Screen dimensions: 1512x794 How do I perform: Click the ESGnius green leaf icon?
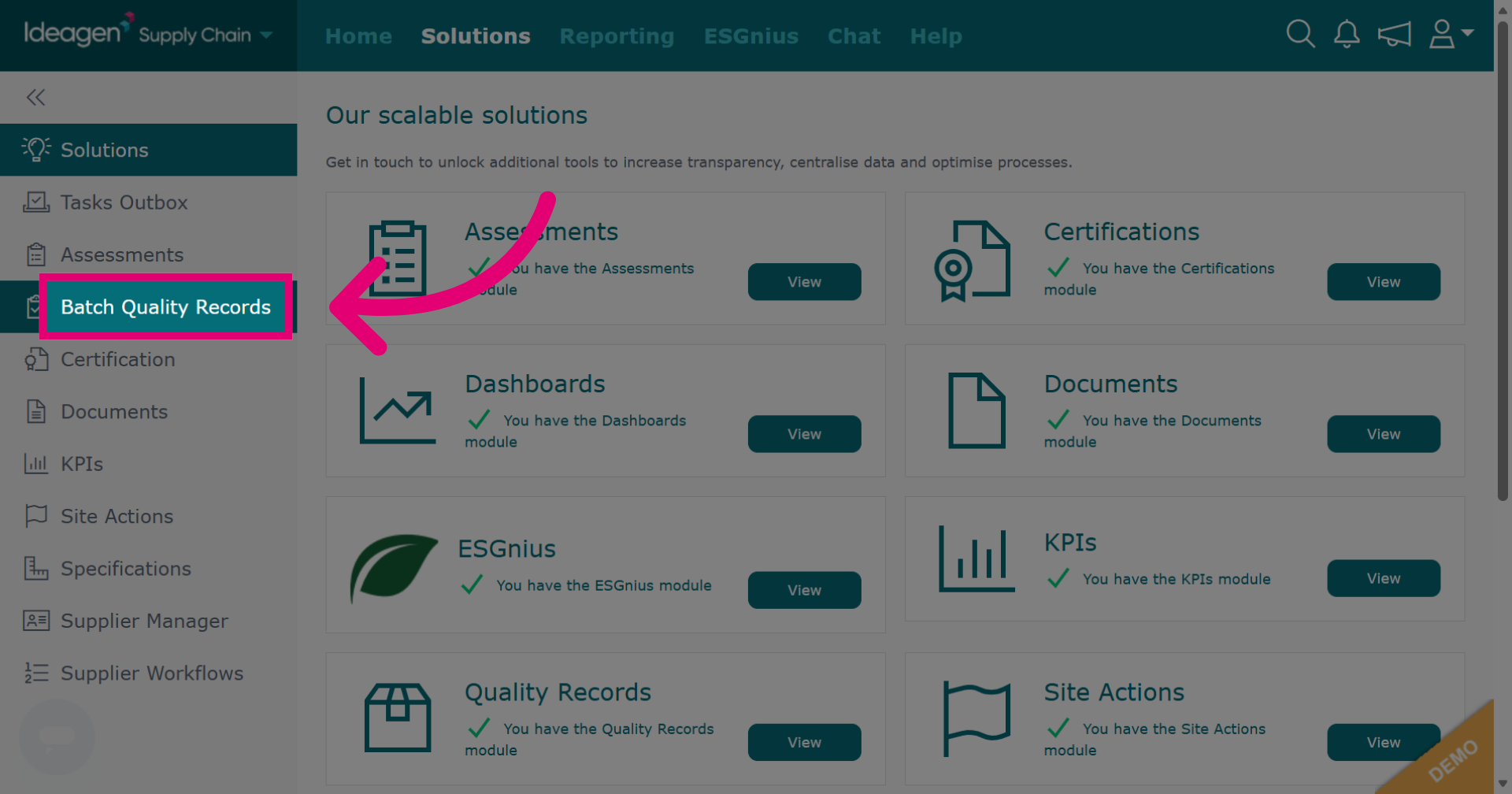[x=393, y=567]
